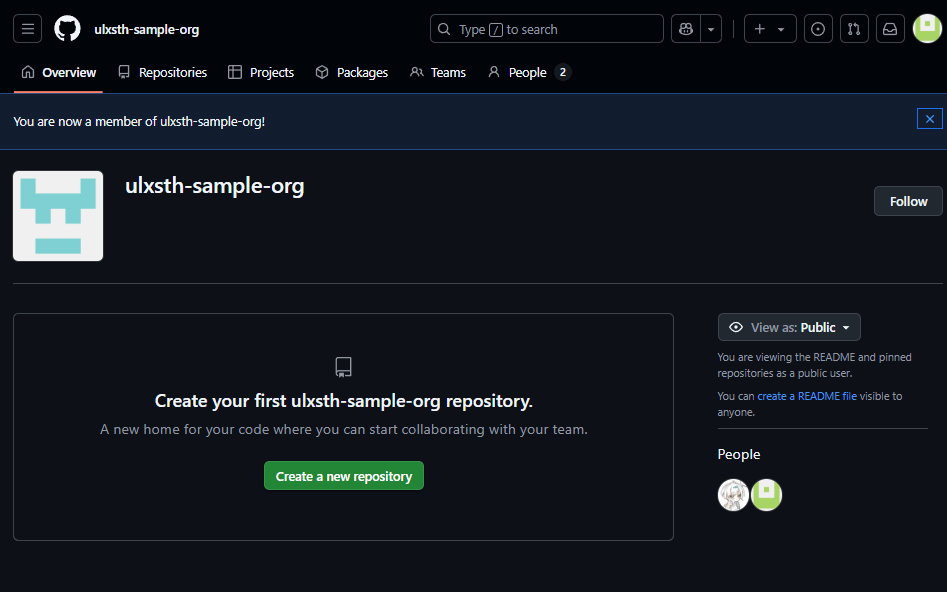
Task: Switch to the Packages tab
Action: tap(352, 72)
